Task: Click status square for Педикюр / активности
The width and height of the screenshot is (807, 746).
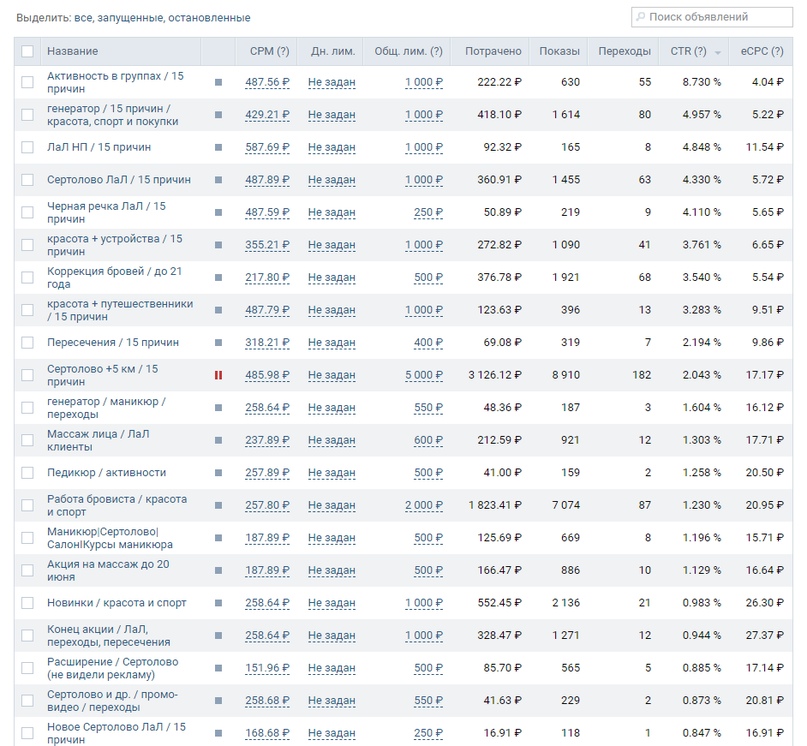Action: coord(218,473)
